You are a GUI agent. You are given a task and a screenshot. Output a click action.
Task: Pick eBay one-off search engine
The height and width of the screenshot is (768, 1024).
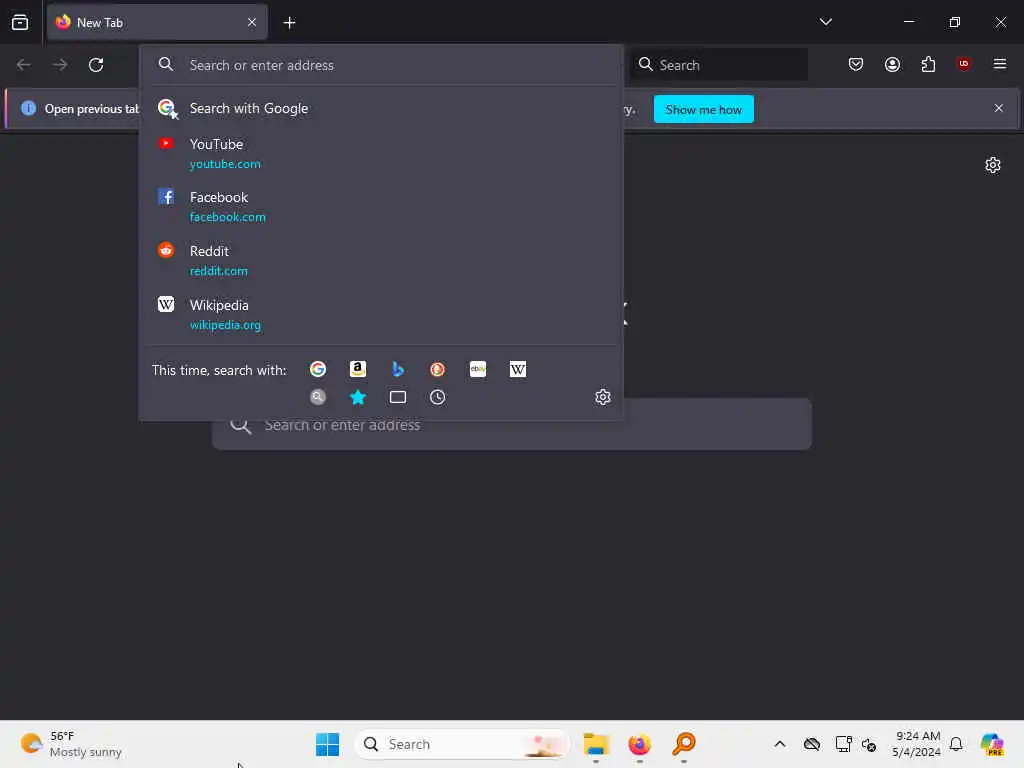(x=478, y=370)
